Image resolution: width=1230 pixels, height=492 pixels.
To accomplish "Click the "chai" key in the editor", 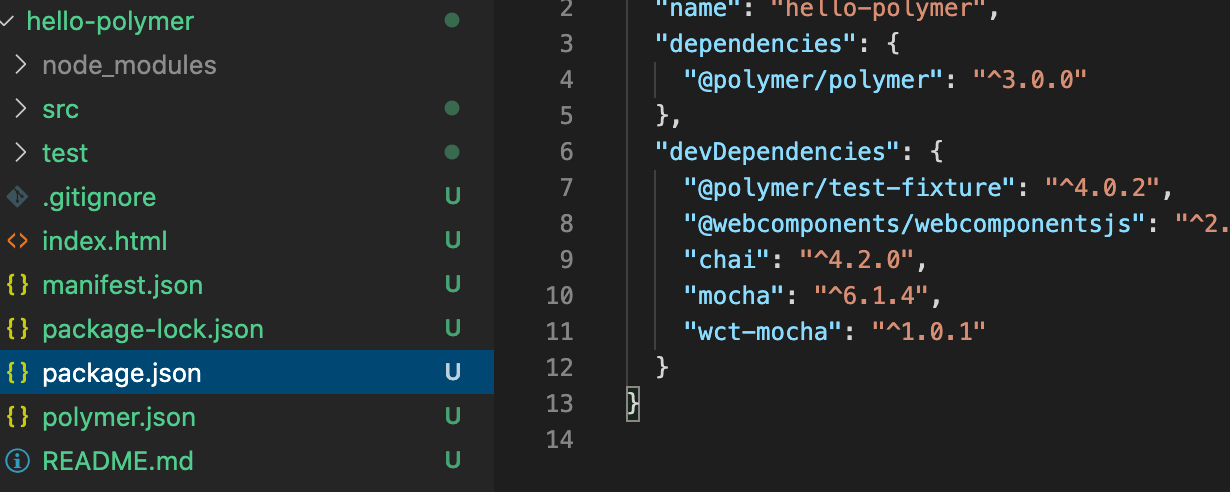I will tap(727, 259).
